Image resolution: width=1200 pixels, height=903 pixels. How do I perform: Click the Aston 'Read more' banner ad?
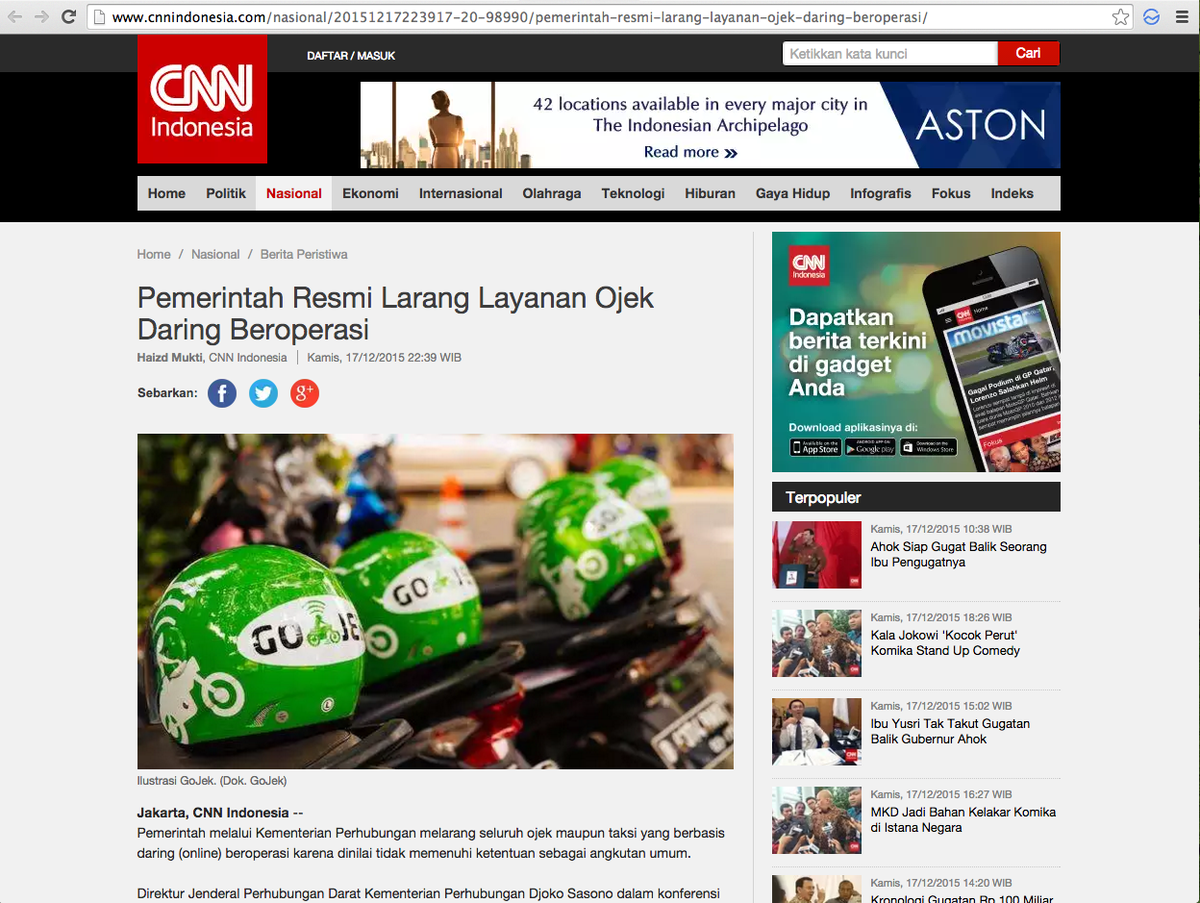click(710, 125)
